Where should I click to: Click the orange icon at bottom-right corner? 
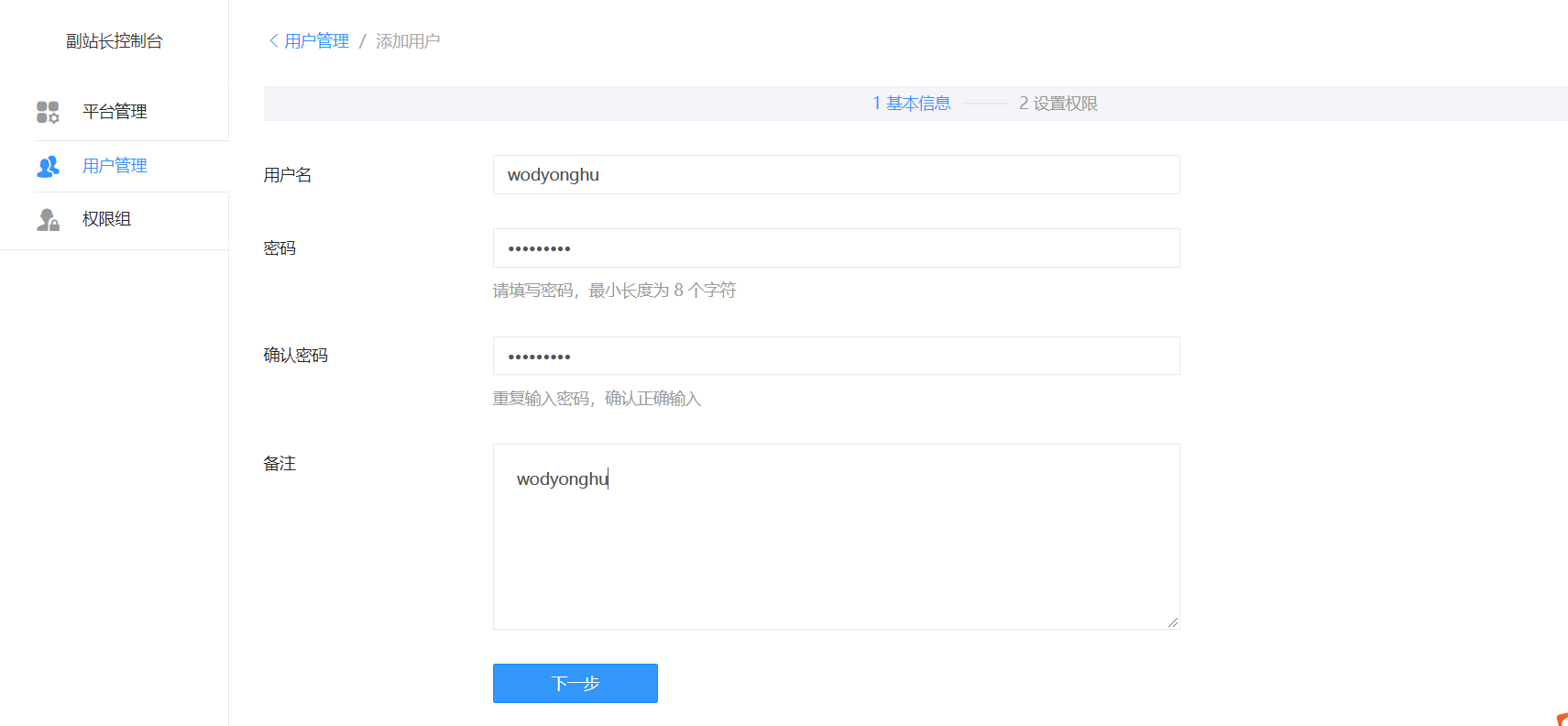[1562, 720]
